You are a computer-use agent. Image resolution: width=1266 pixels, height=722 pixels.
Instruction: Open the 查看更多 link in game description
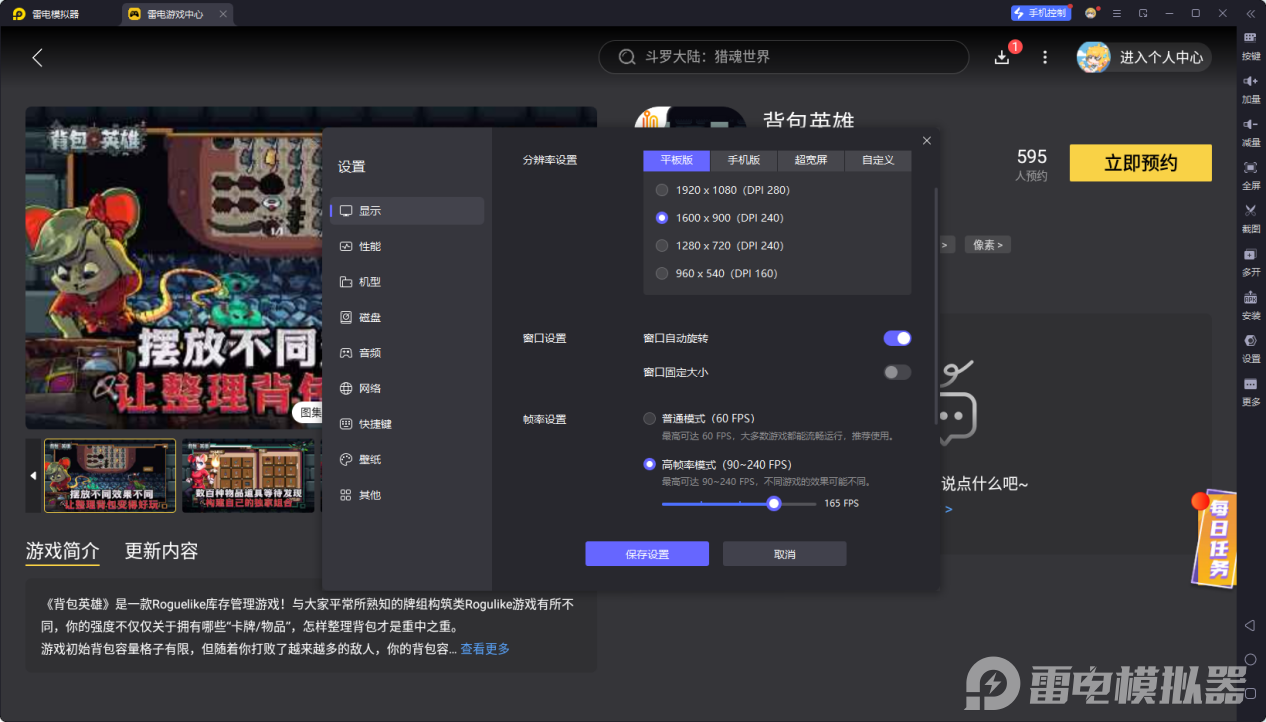click(484, 648)
